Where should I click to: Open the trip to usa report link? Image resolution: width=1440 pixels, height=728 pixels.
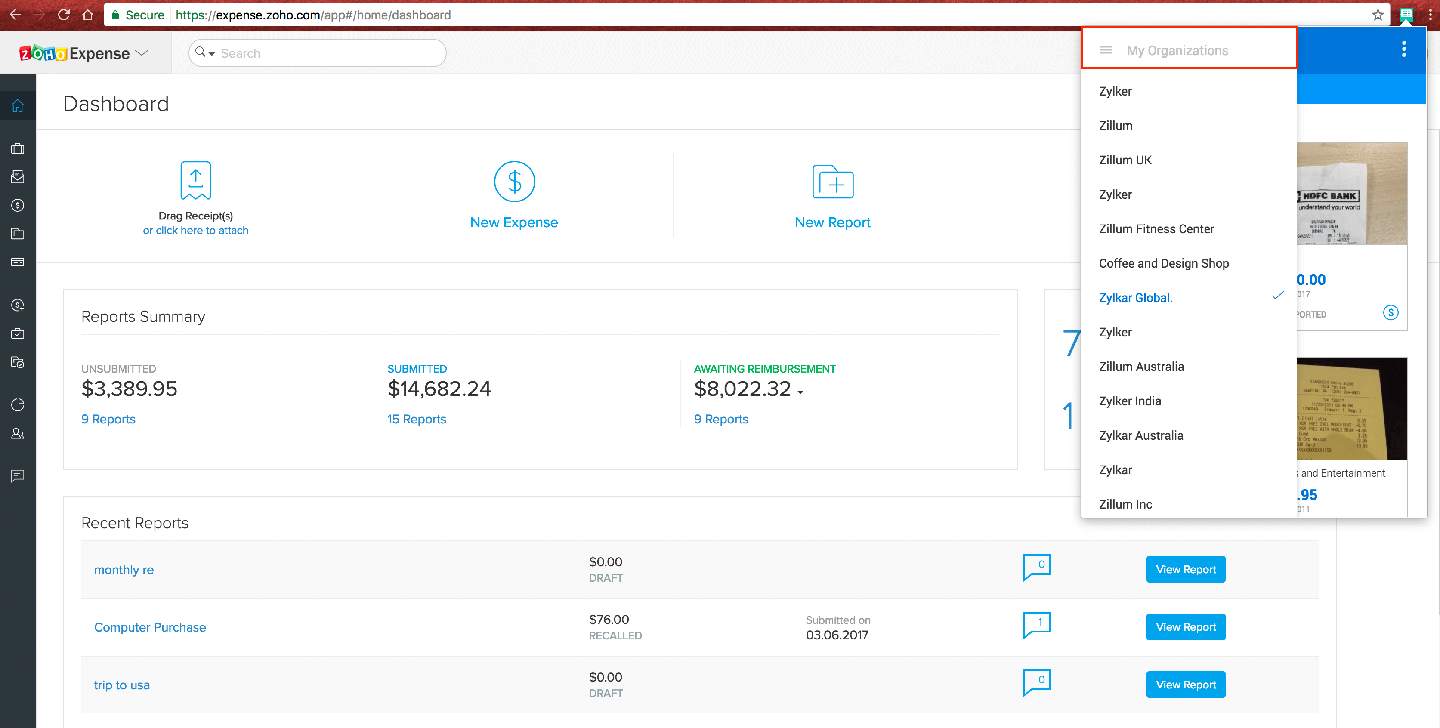(x=122, y=686)
